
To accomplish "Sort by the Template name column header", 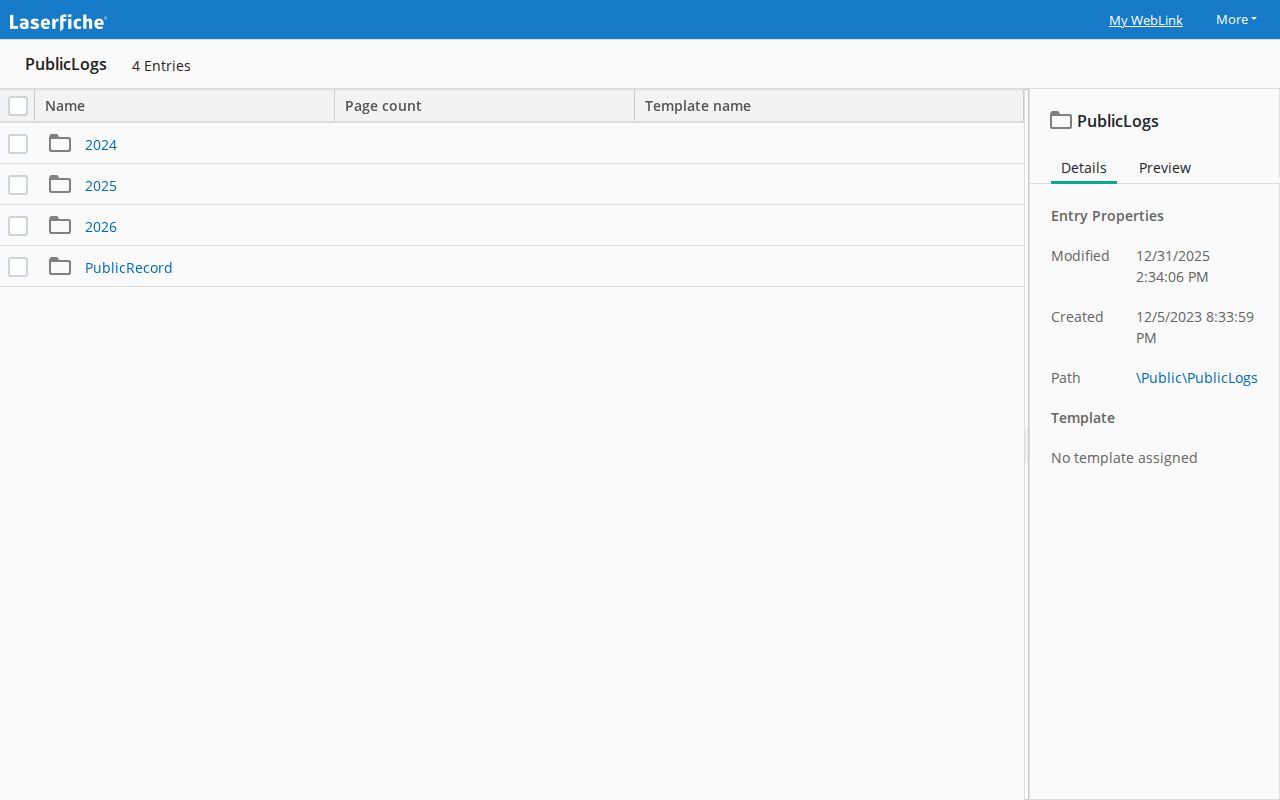I will 829,106.
